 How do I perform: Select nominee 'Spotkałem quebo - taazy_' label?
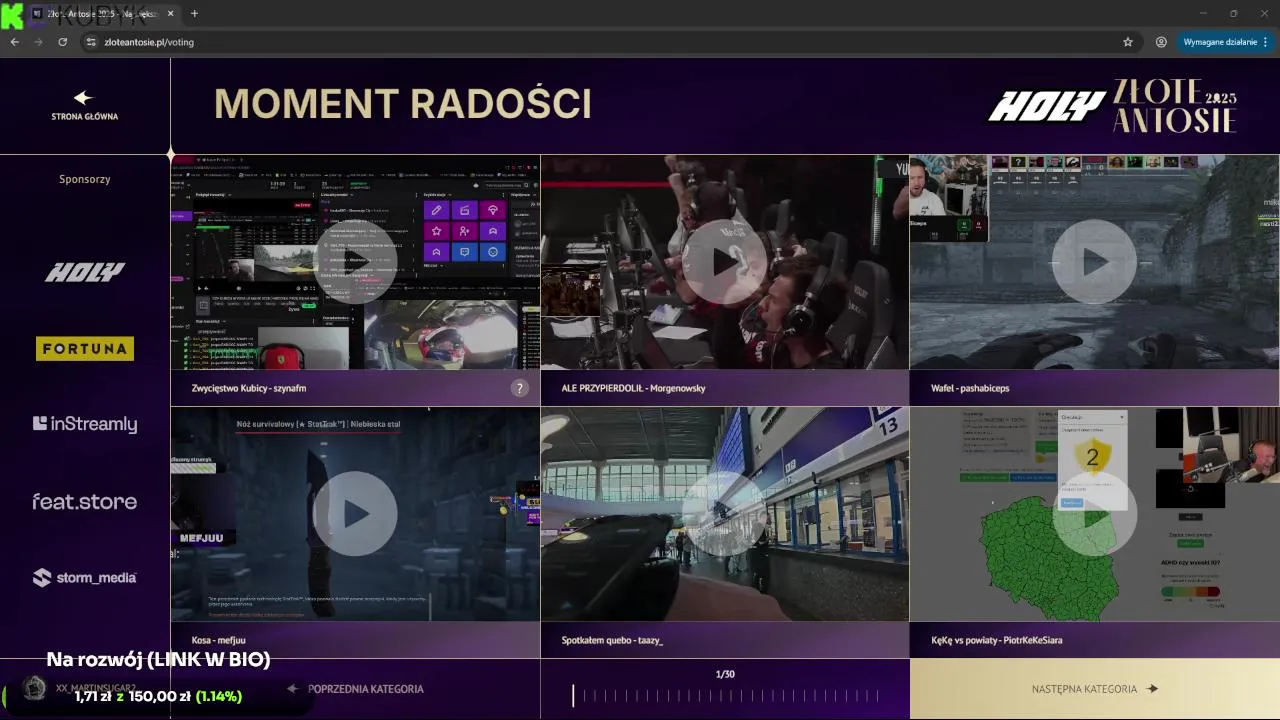click(x=612, y=640)
